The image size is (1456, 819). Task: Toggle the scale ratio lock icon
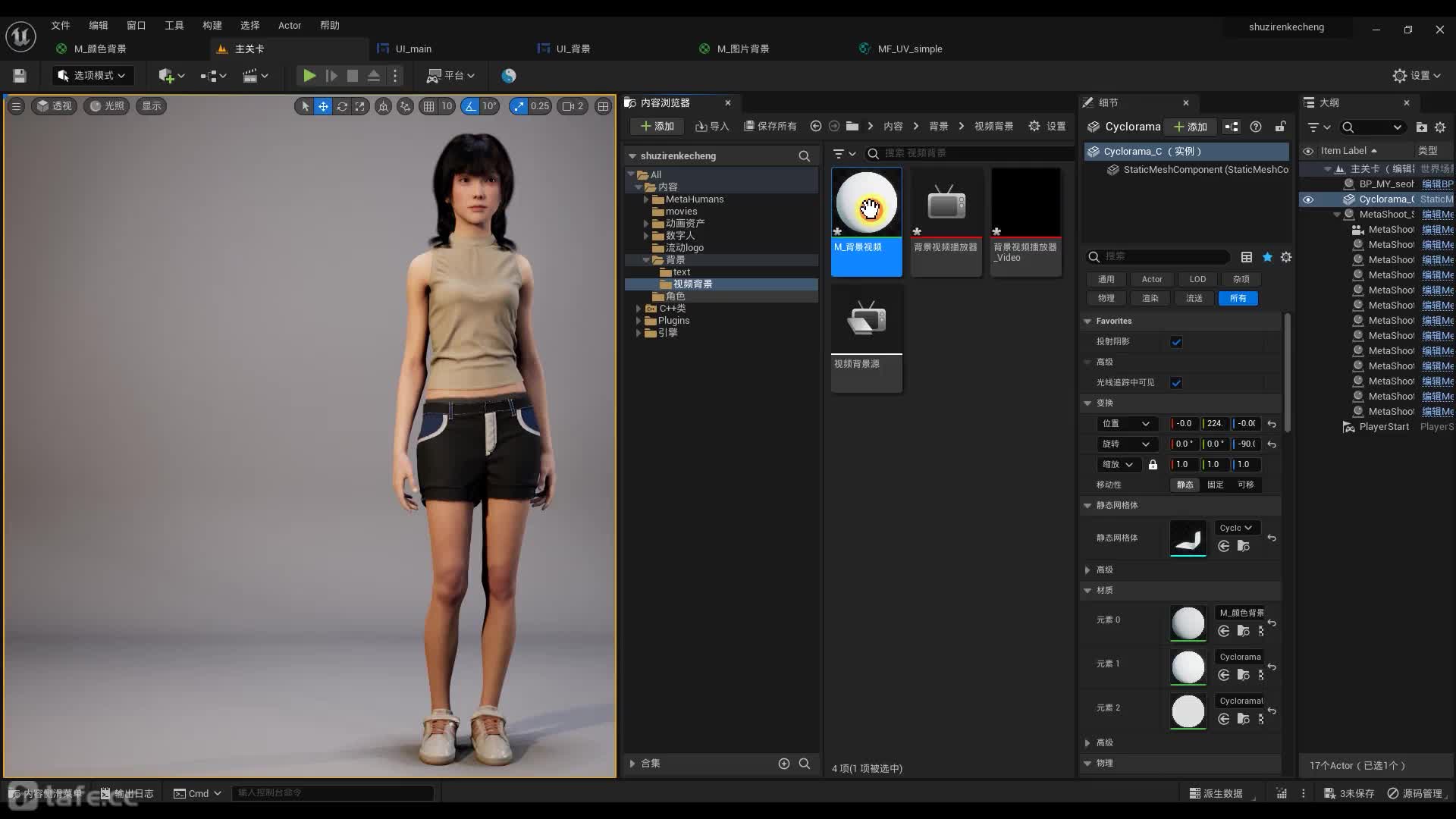1153,465
